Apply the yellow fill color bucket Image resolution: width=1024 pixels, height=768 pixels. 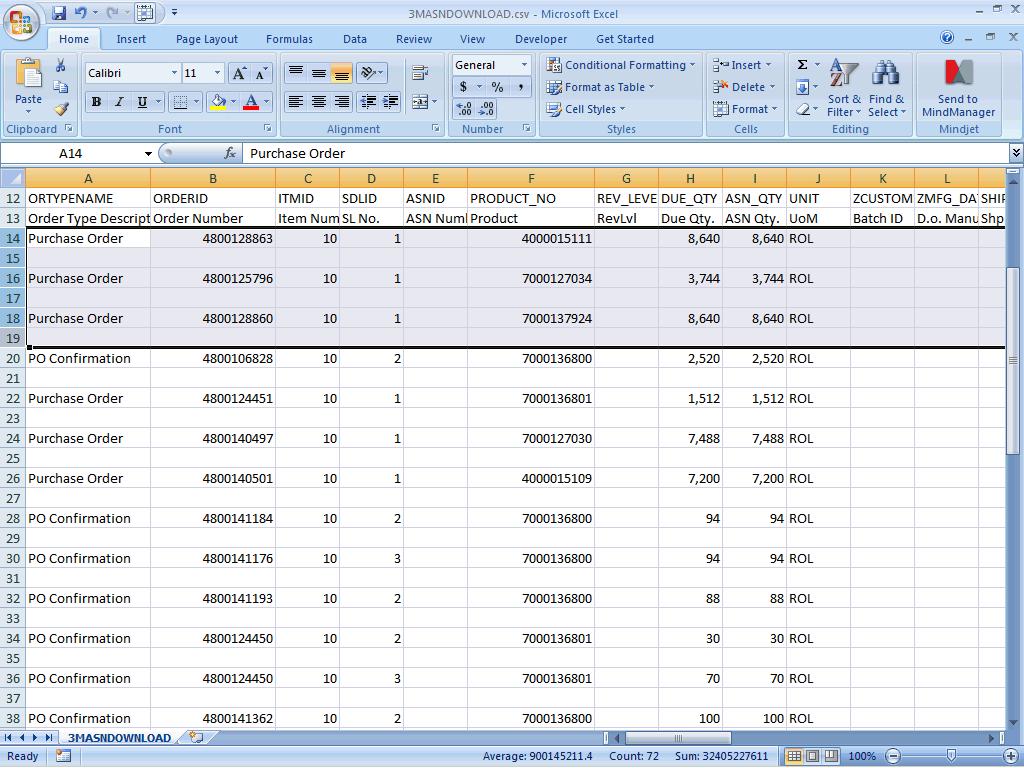(218, 102)
